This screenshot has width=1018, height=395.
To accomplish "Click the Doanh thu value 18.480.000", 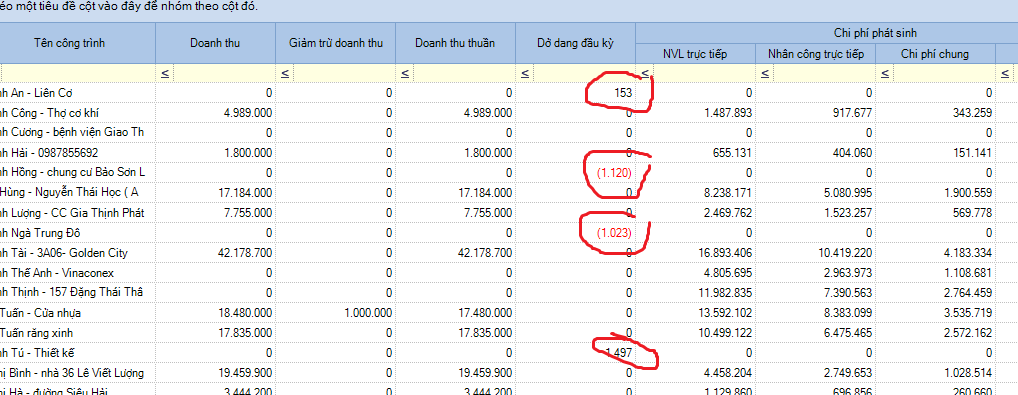I will (x=245, y=313).
